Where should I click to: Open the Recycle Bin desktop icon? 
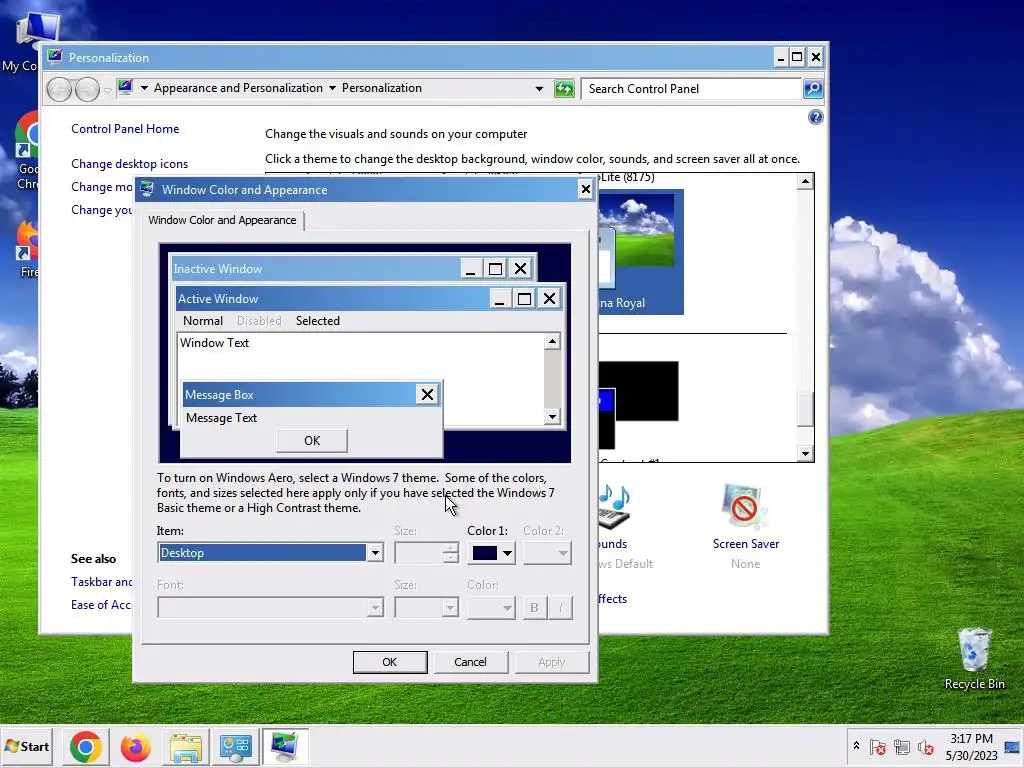click(x=974, y=658)
